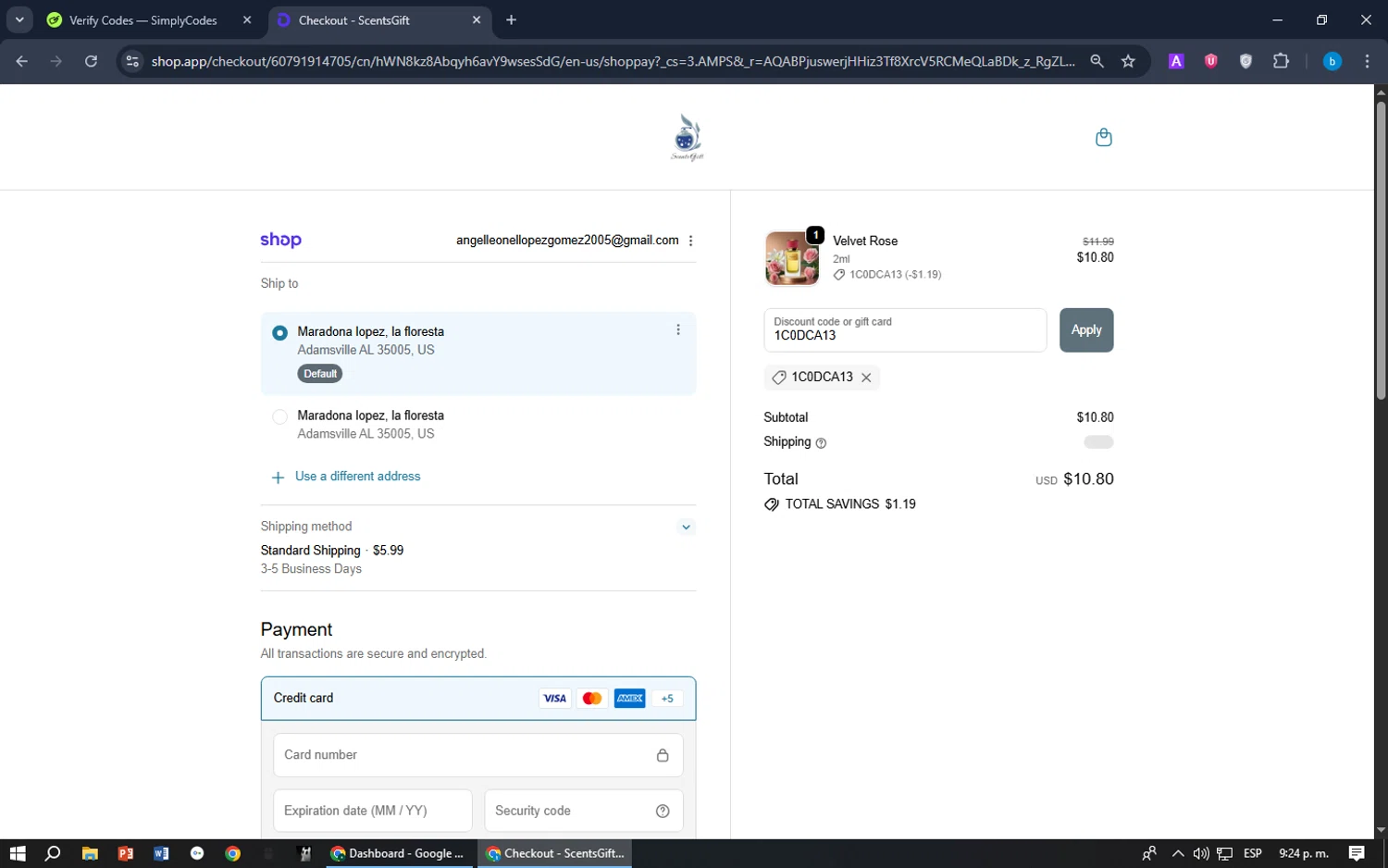The height and width of the screenshot is (868, 1388).
Task: Click the TOTAL SAVINGS $1.19 line
Action: [840, 504]
